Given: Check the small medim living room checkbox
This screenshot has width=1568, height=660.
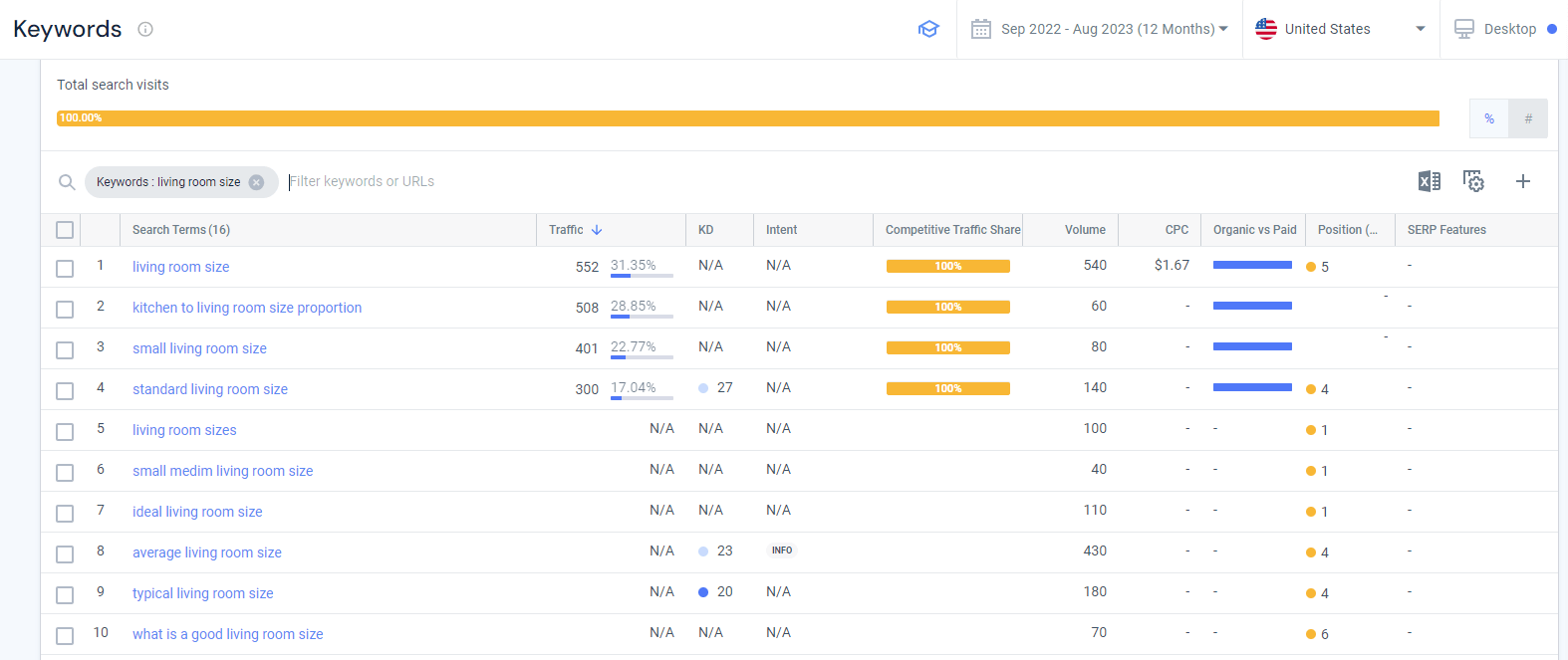Looking at the screenshot, I should (65, 473).
